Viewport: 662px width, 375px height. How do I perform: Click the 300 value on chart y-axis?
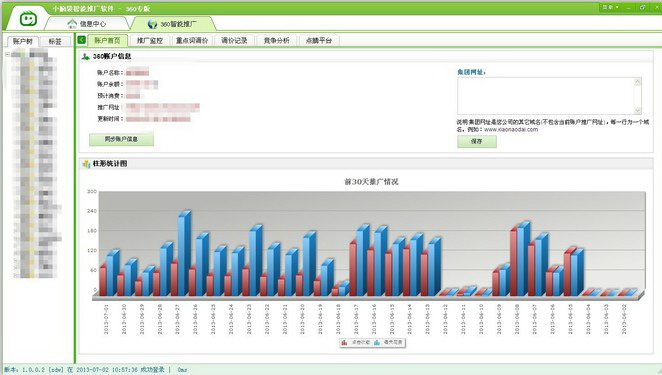(x=92, y=191)
